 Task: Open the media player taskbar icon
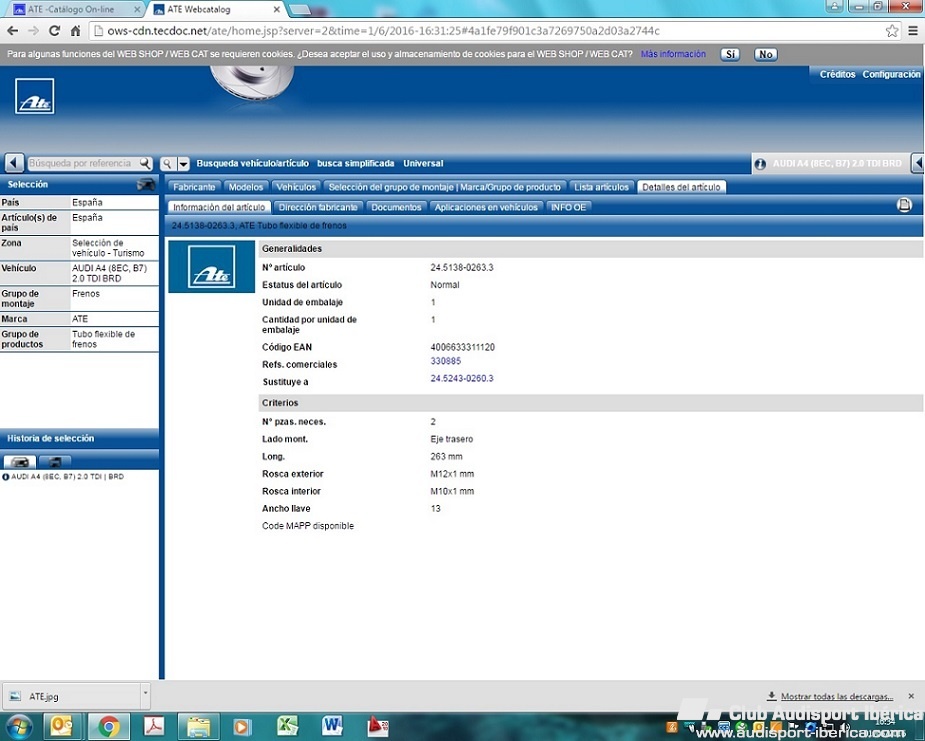click(242, 727)
